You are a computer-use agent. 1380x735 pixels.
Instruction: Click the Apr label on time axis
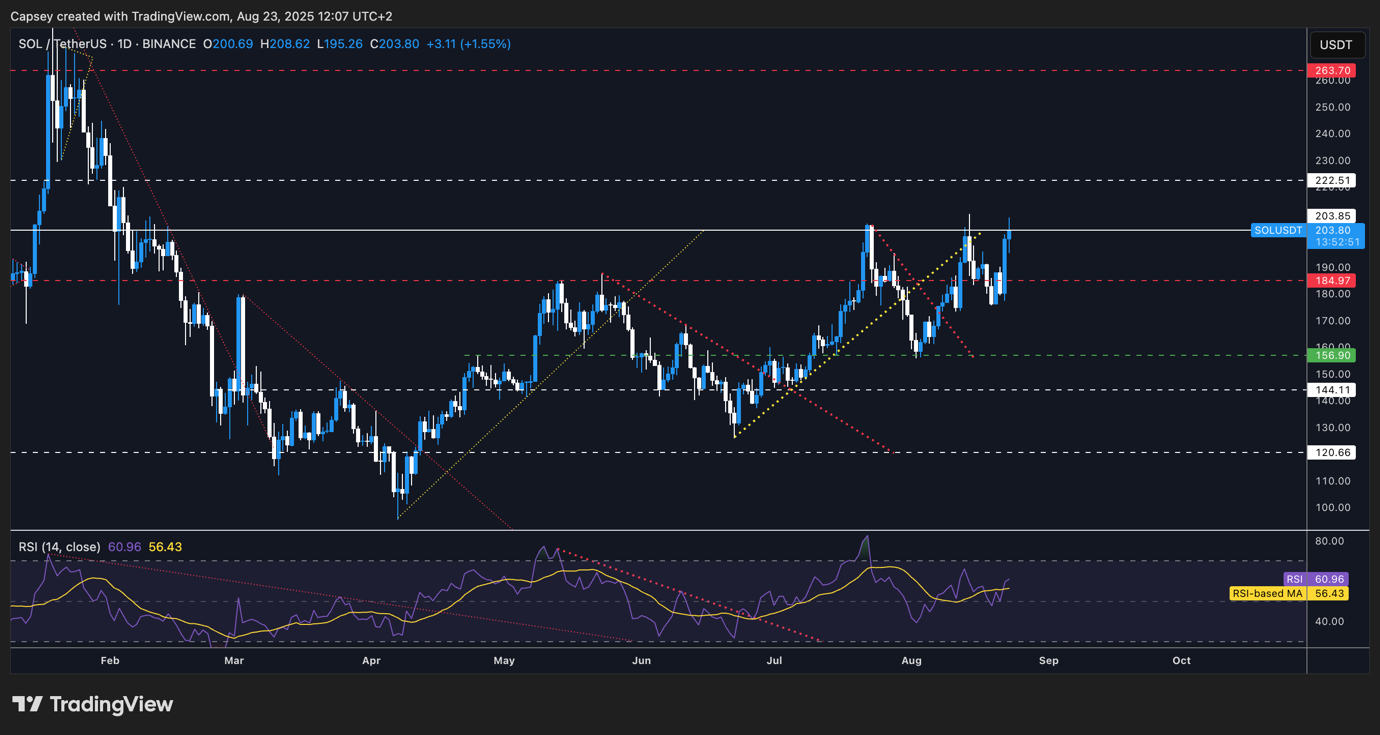point(371,661)
